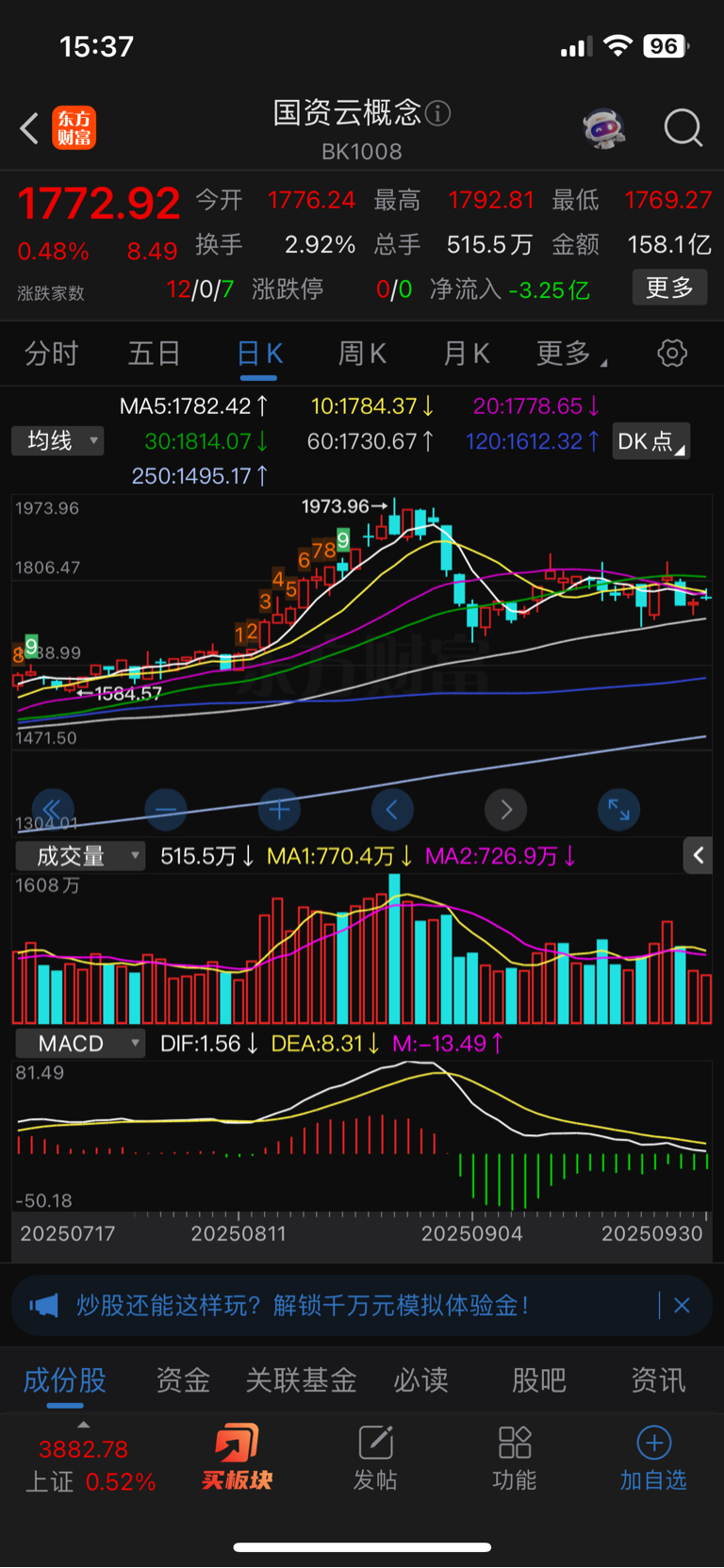Open DK点 dropdown

click(x=651, y=440)
